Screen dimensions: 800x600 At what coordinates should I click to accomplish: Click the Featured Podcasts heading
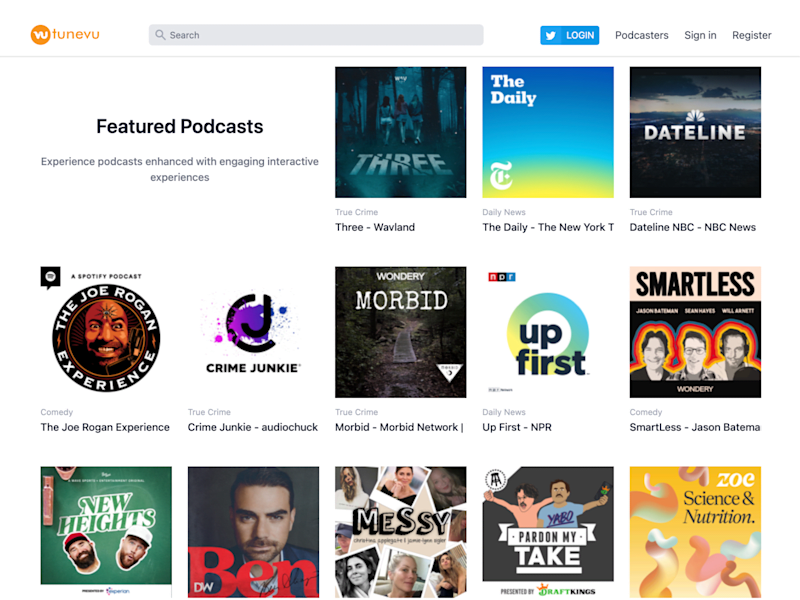(180, 127)
